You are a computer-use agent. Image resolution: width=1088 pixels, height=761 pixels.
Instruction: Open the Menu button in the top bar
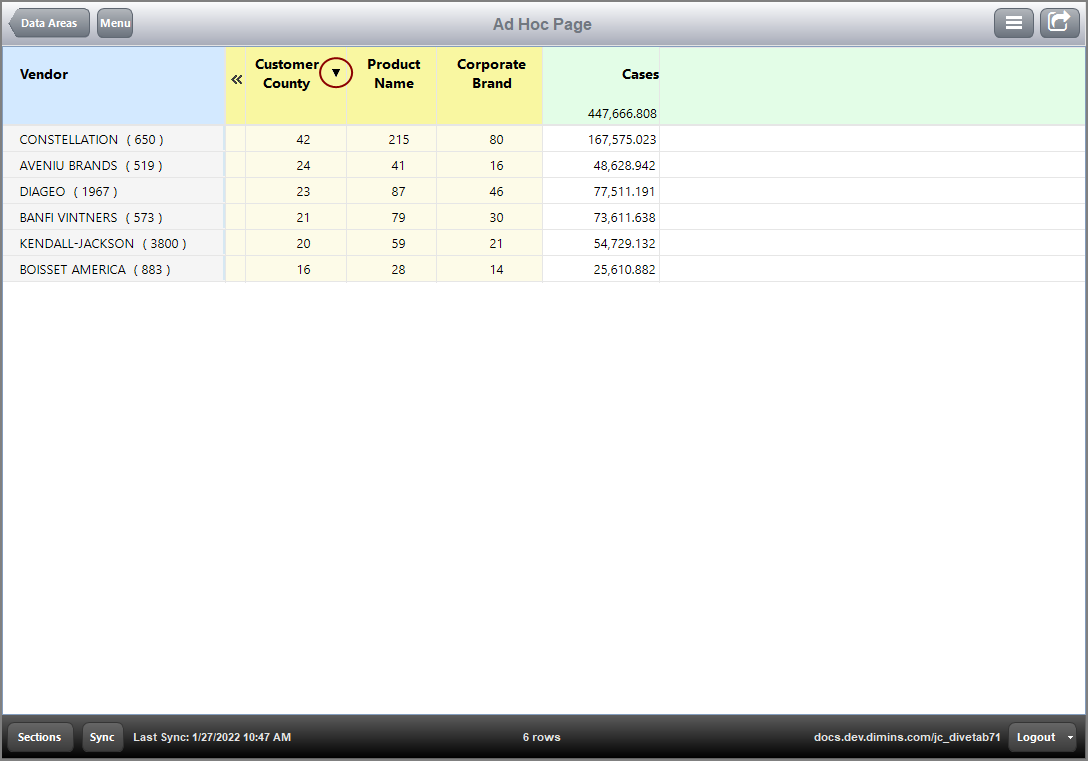point(114,22)
